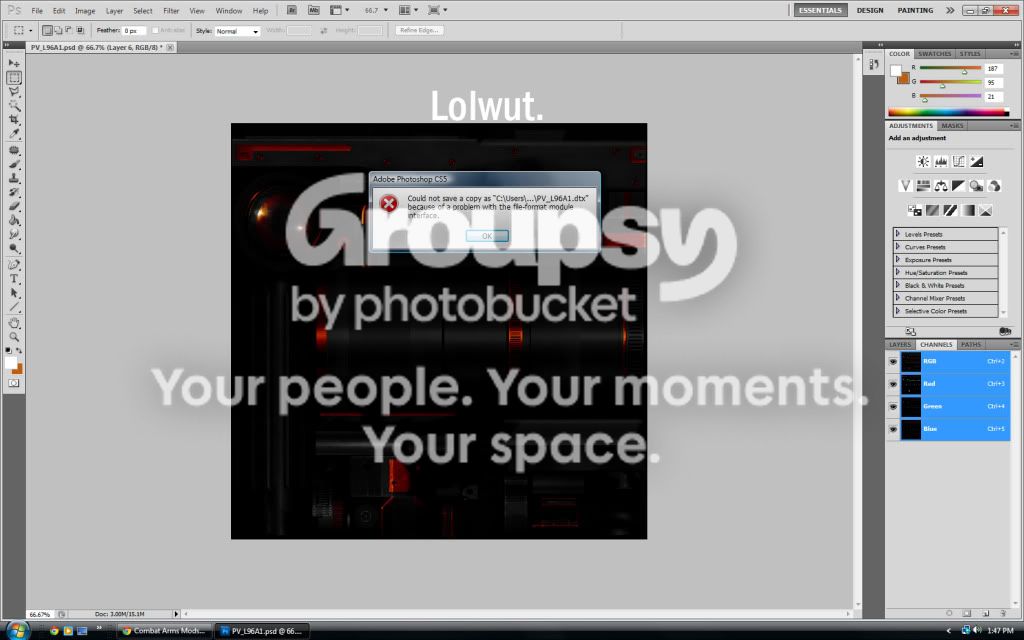Select the Clone Stamp tool
Viewport: 1024px width, 640px height.
pyautogui.click(x=14, y=178)
